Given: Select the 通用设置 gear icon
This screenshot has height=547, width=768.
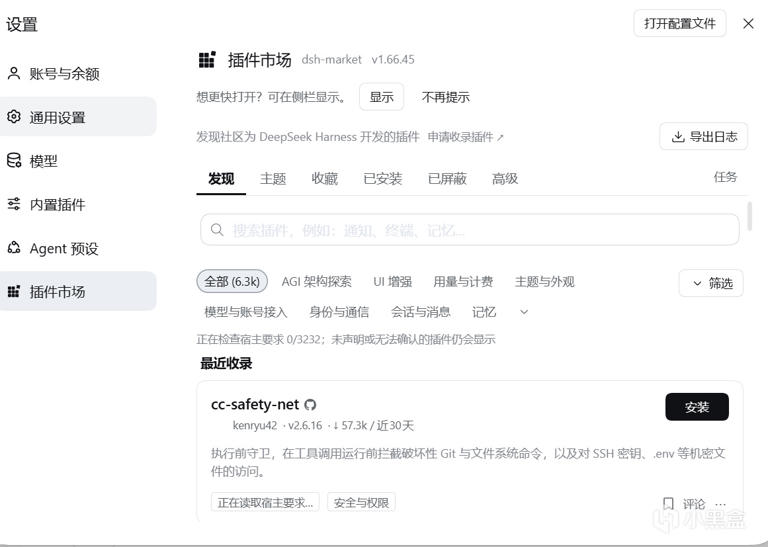Looking at the screenshot, I should pos(14,117).
